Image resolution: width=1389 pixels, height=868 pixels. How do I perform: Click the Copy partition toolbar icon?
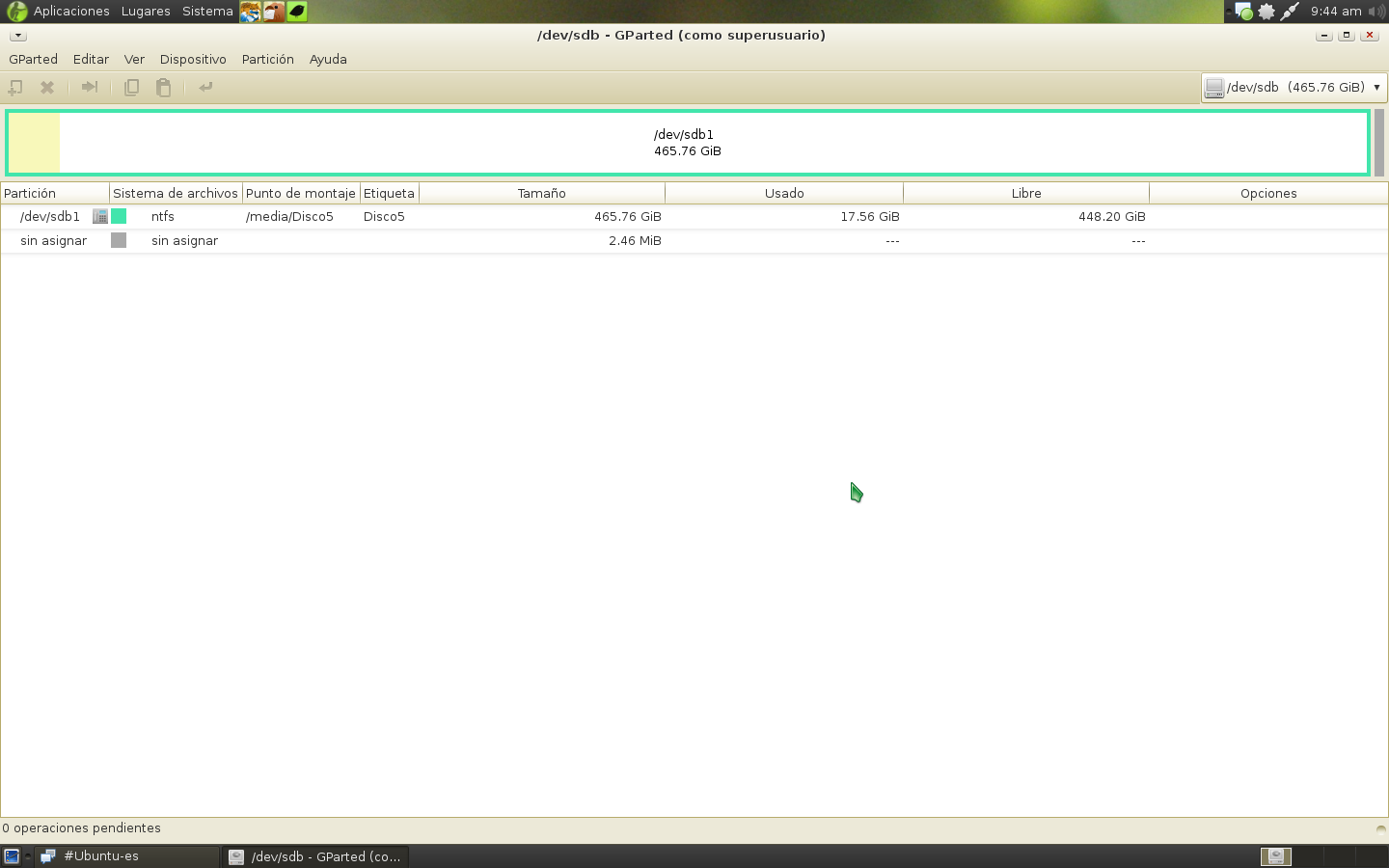(x=132, y=87)
